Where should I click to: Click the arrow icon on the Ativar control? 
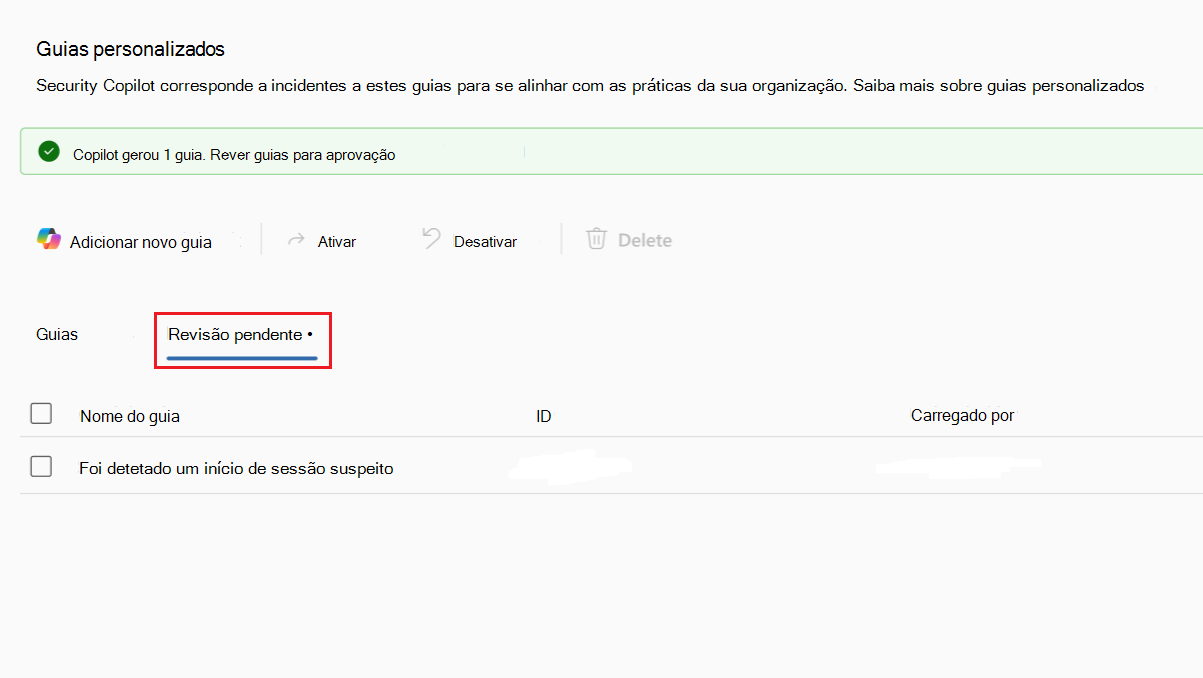click(x=296, y=239)
